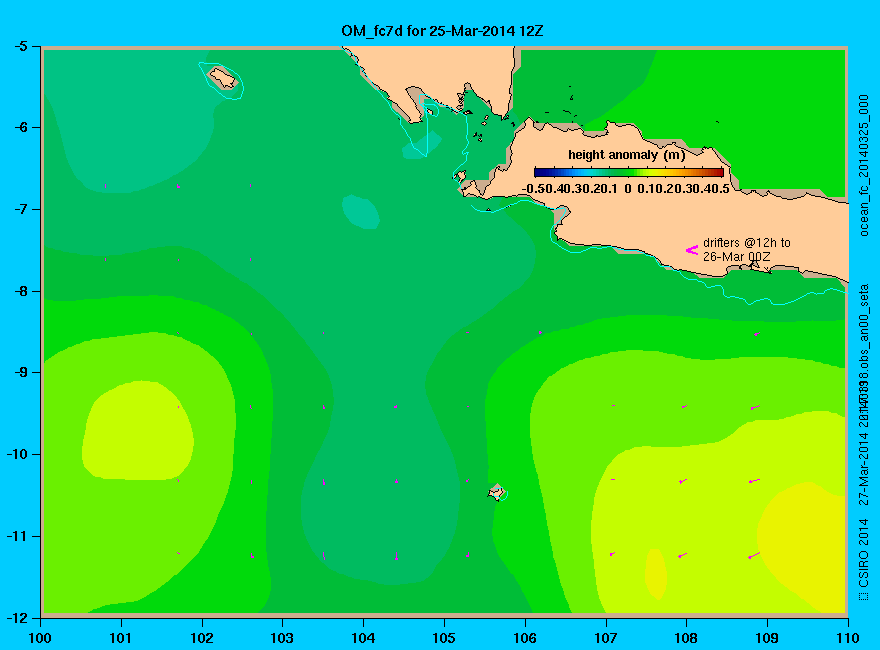Click the x-axis label 106
This screenshot has width=880, height=650.
click(x=525, y=638)
